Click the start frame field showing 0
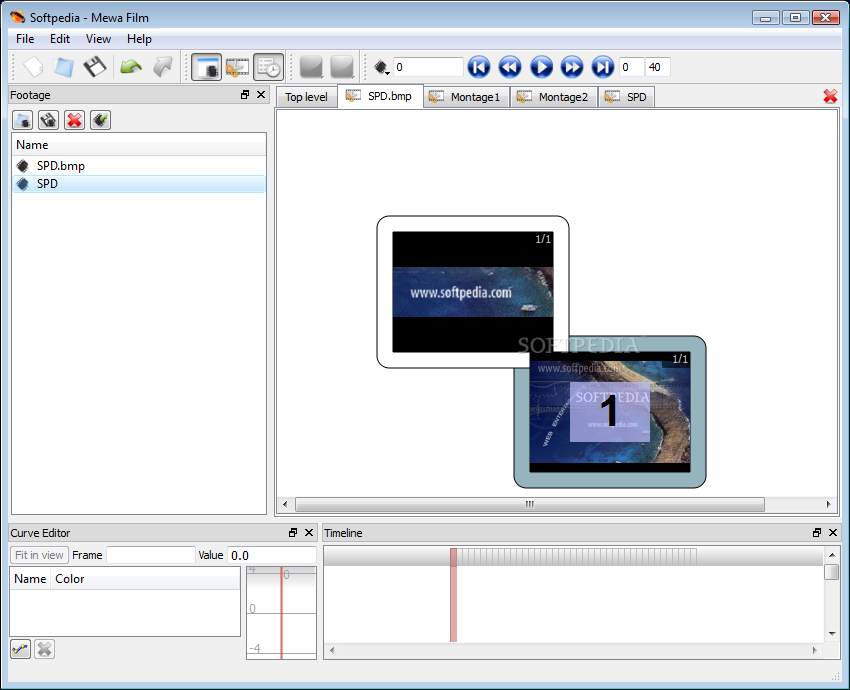The height and width of the screenshot is (690, 850). click(x=631, y=67)
